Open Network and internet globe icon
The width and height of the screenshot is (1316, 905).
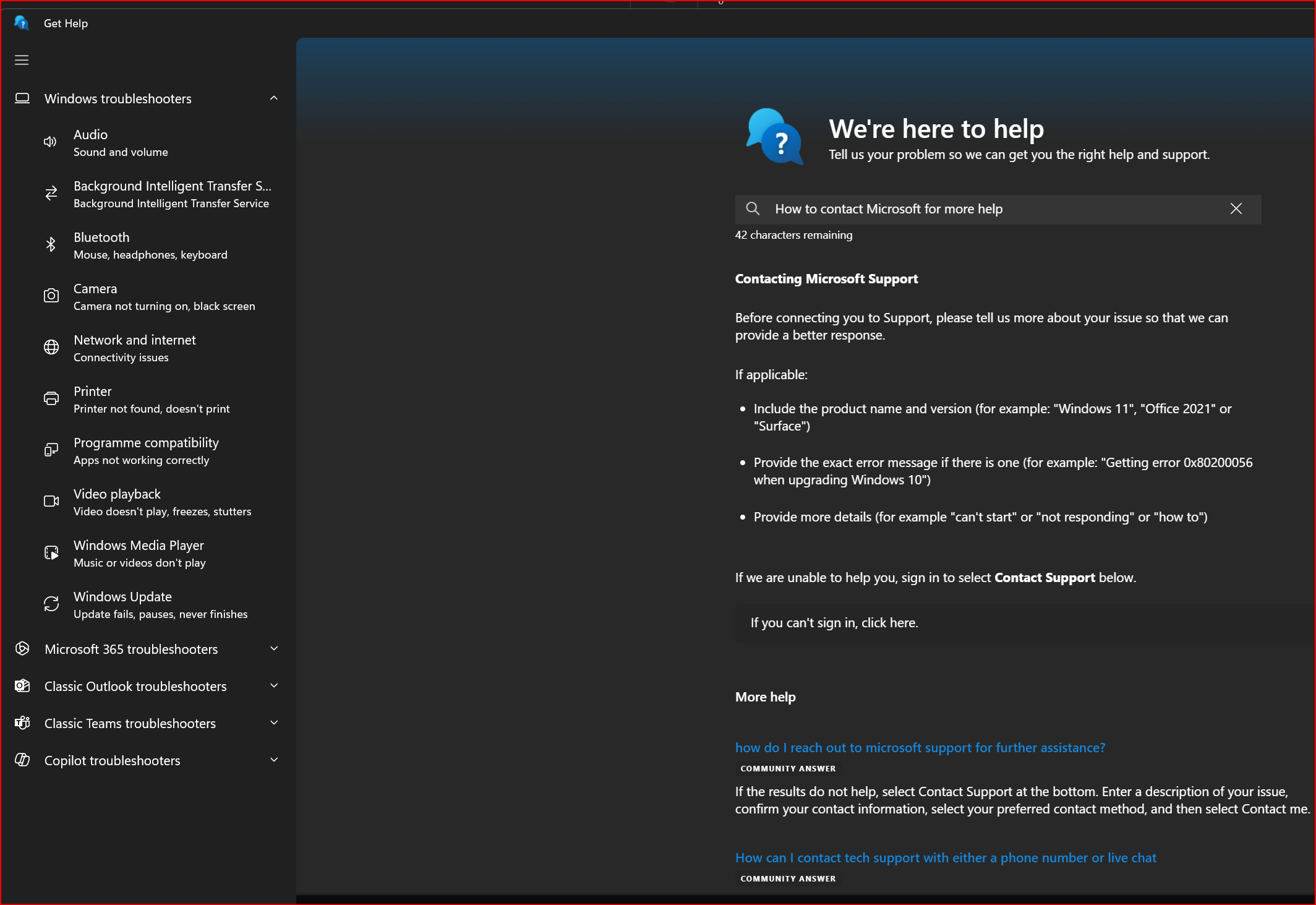point(51,347)
